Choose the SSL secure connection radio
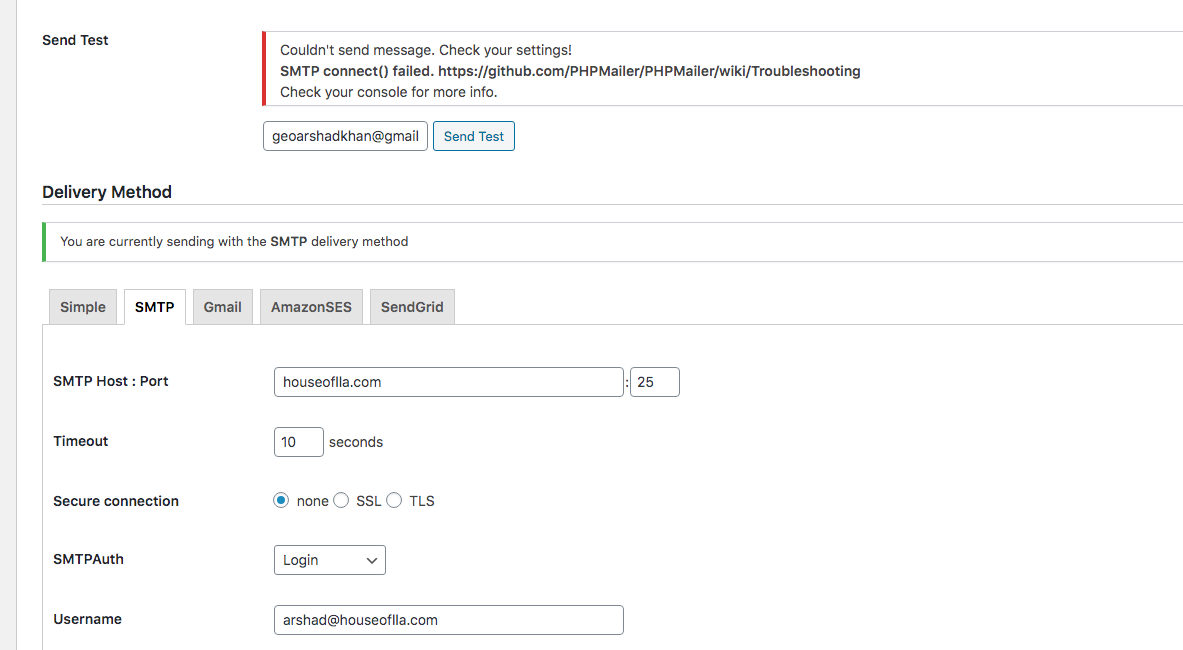Screen dimensions: 1183x650 click(341, 501)
